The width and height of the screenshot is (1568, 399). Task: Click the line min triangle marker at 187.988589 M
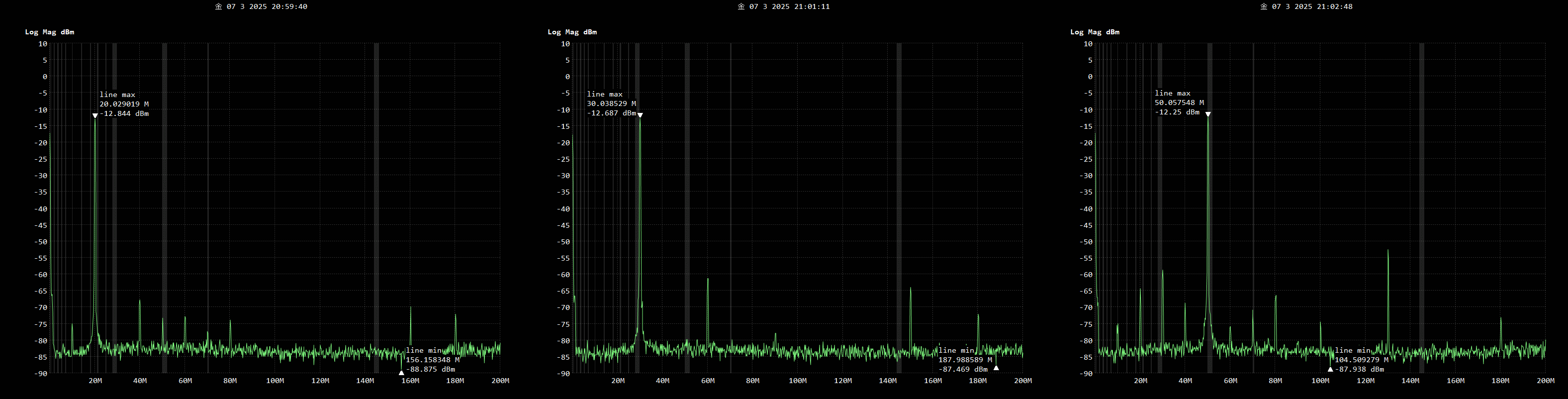click(x=996, y=368)
